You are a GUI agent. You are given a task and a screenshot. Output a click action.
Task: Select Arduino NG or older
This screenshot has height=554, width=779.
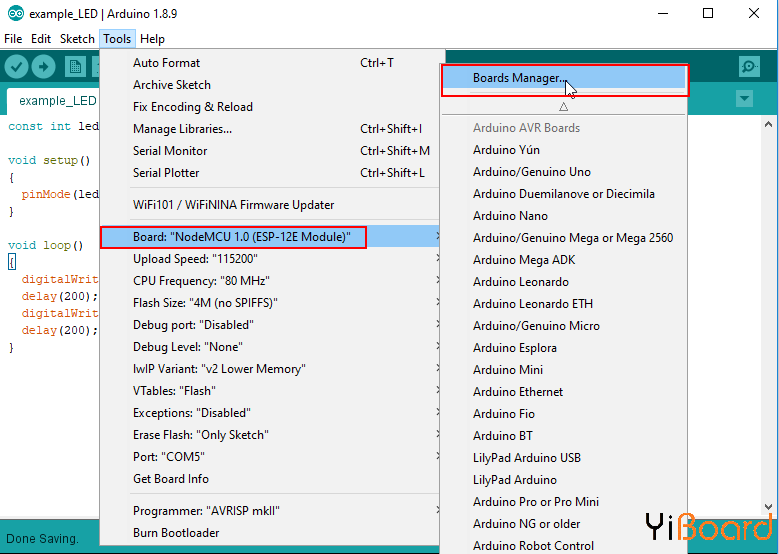click(x=564, y=524)
